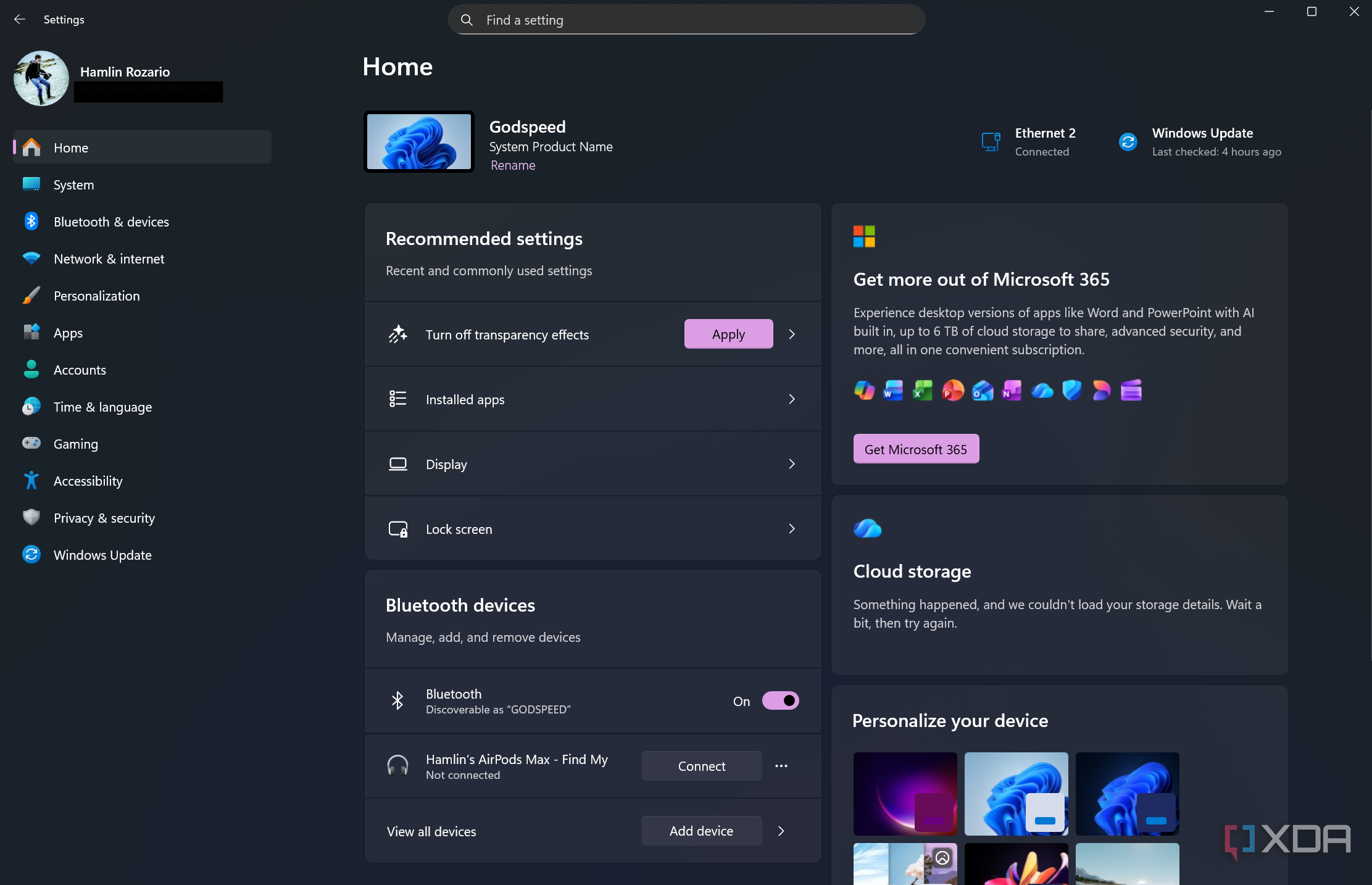Apply turn off transparency effects
Image resolution: width=1372 pixels, height=885 pixels.
tap(728, 334)
